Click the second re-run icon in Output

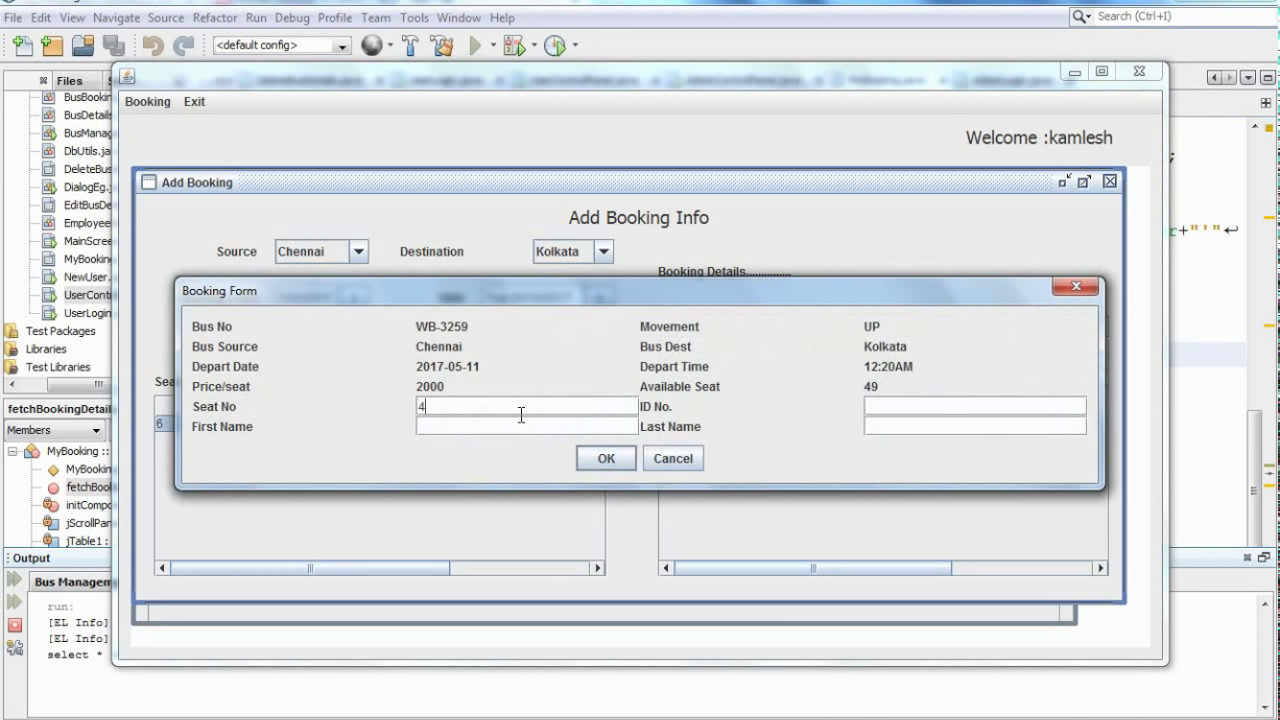tap(14, 602)
